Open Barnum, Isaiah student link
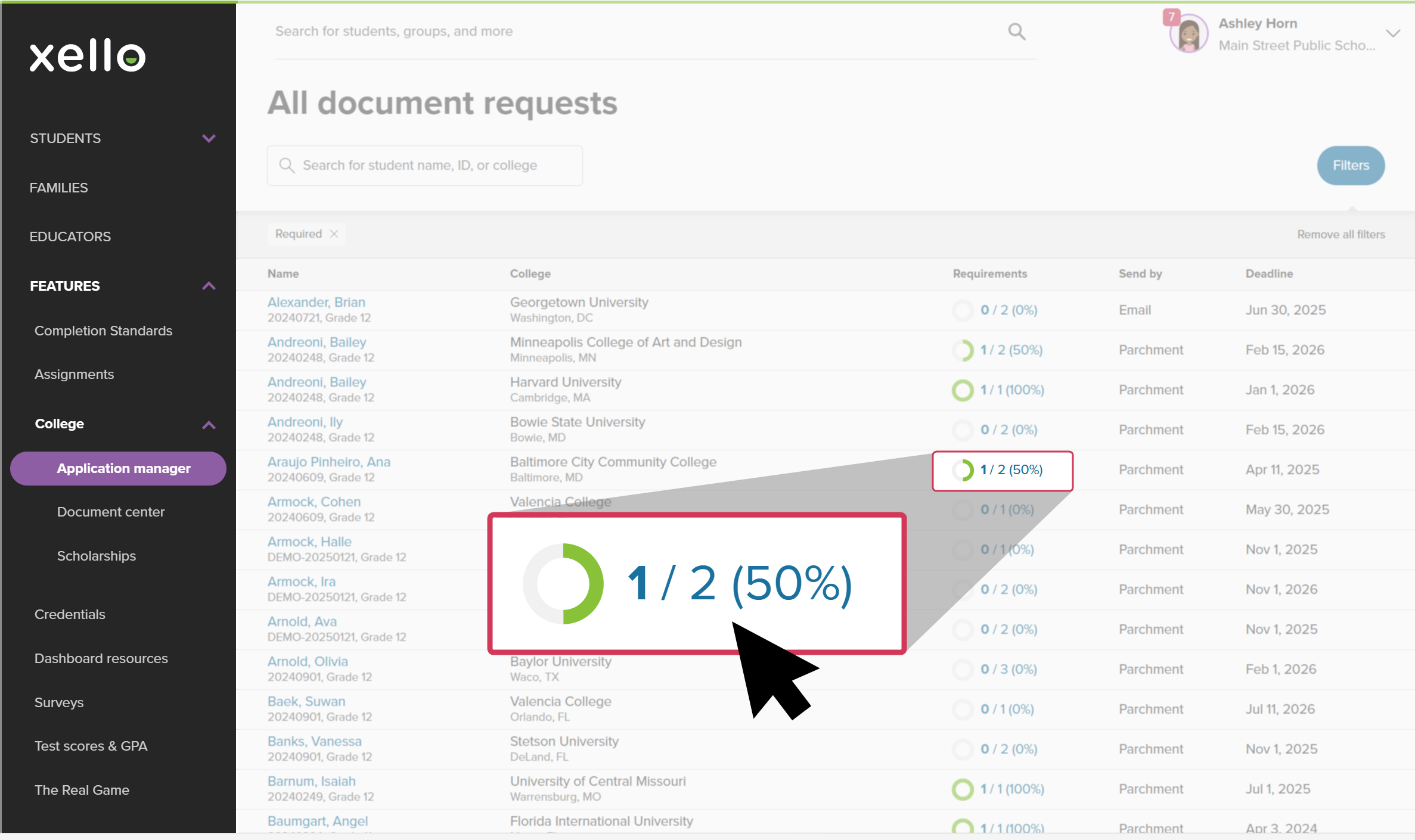Image resolution: width=1415 pixels, height=840 pixels. (312, 781)
